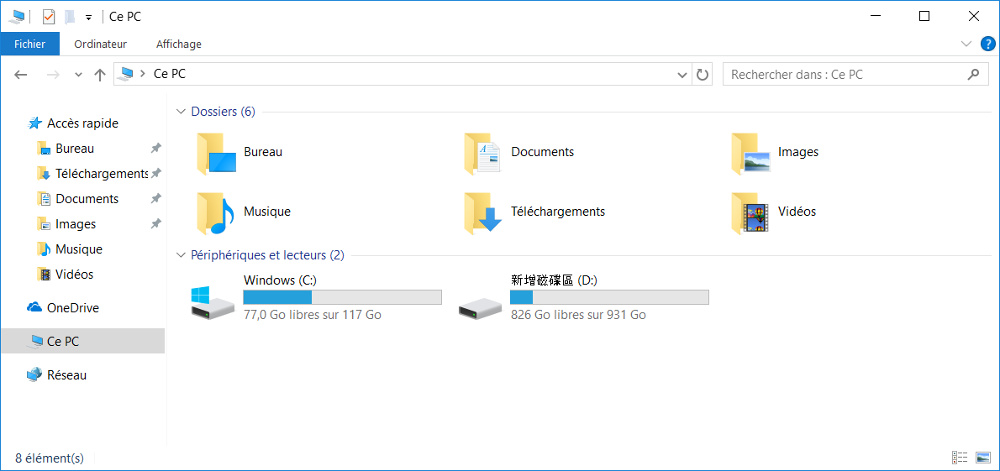
Task: Select OneDrive in the navigation pane
Action: tap(72, 308)
